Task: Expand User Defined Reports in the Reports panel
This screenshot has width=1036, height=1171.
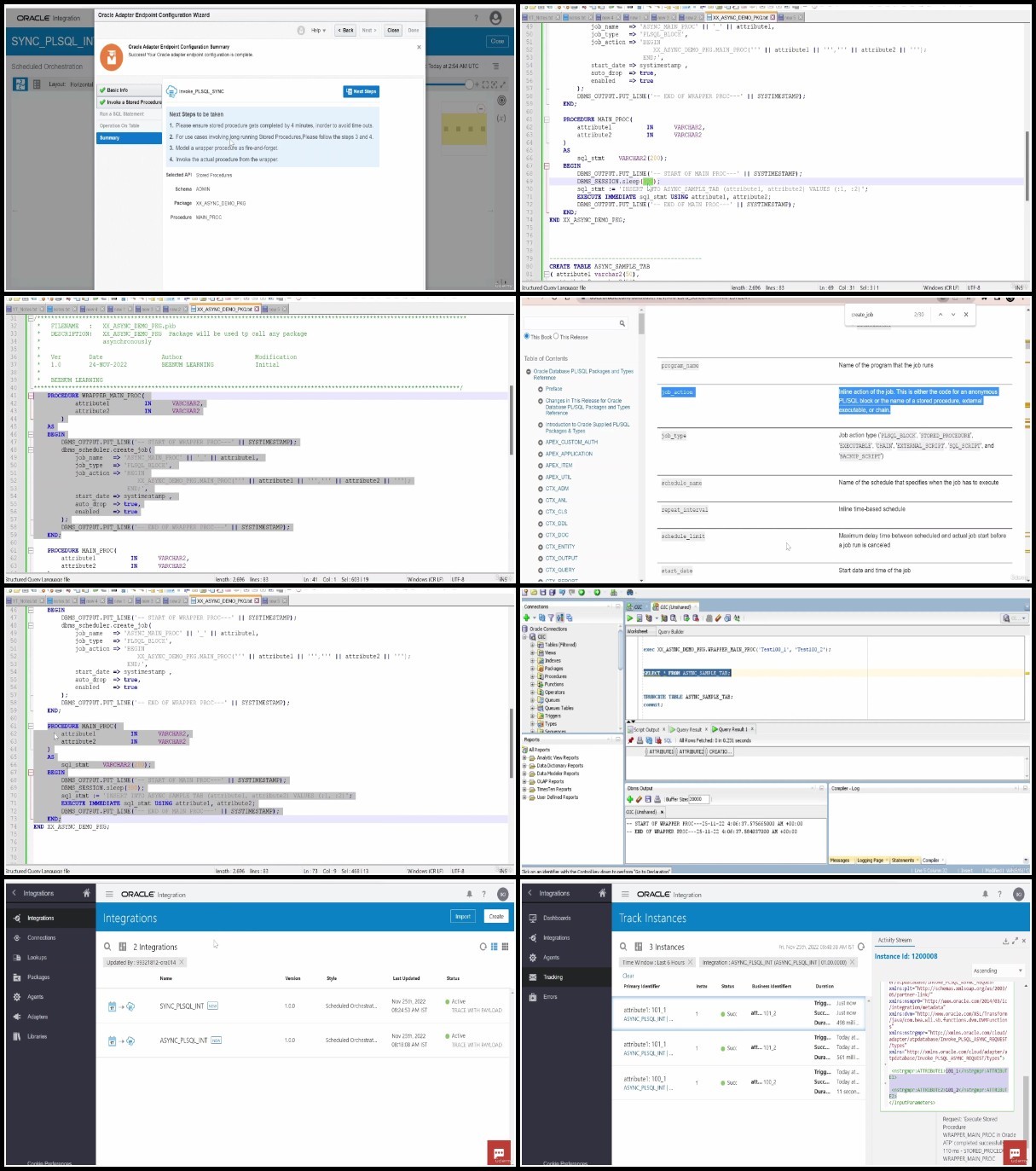Action: coord(524,797)
